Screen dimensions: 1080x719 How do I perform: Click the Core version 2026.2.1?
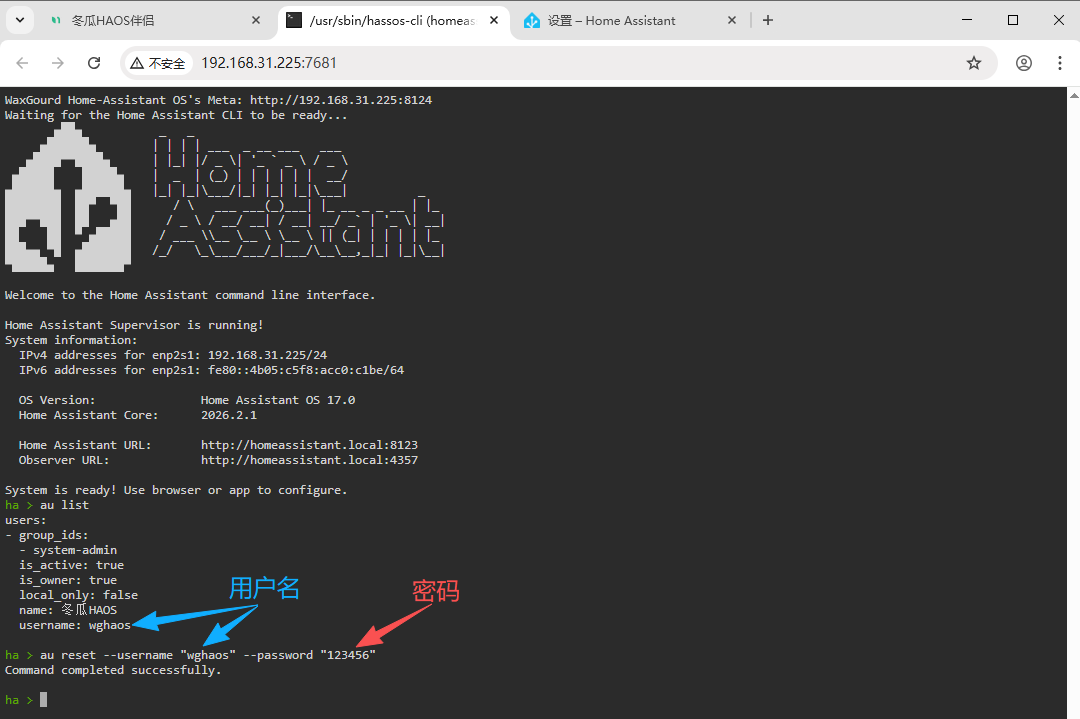pos(229,415)
